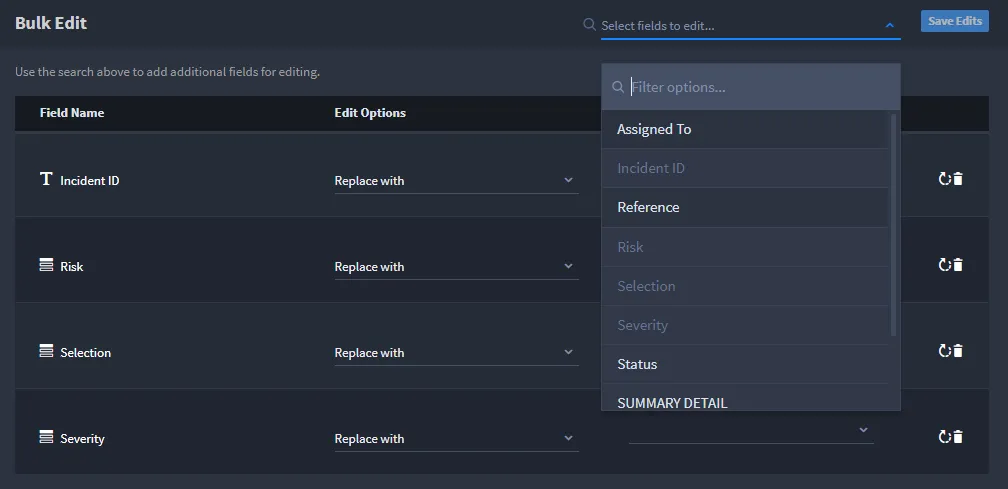Click the list-type icon beside Severity
This screenshot has width=1008, height=489.
[x=46, y=437]
